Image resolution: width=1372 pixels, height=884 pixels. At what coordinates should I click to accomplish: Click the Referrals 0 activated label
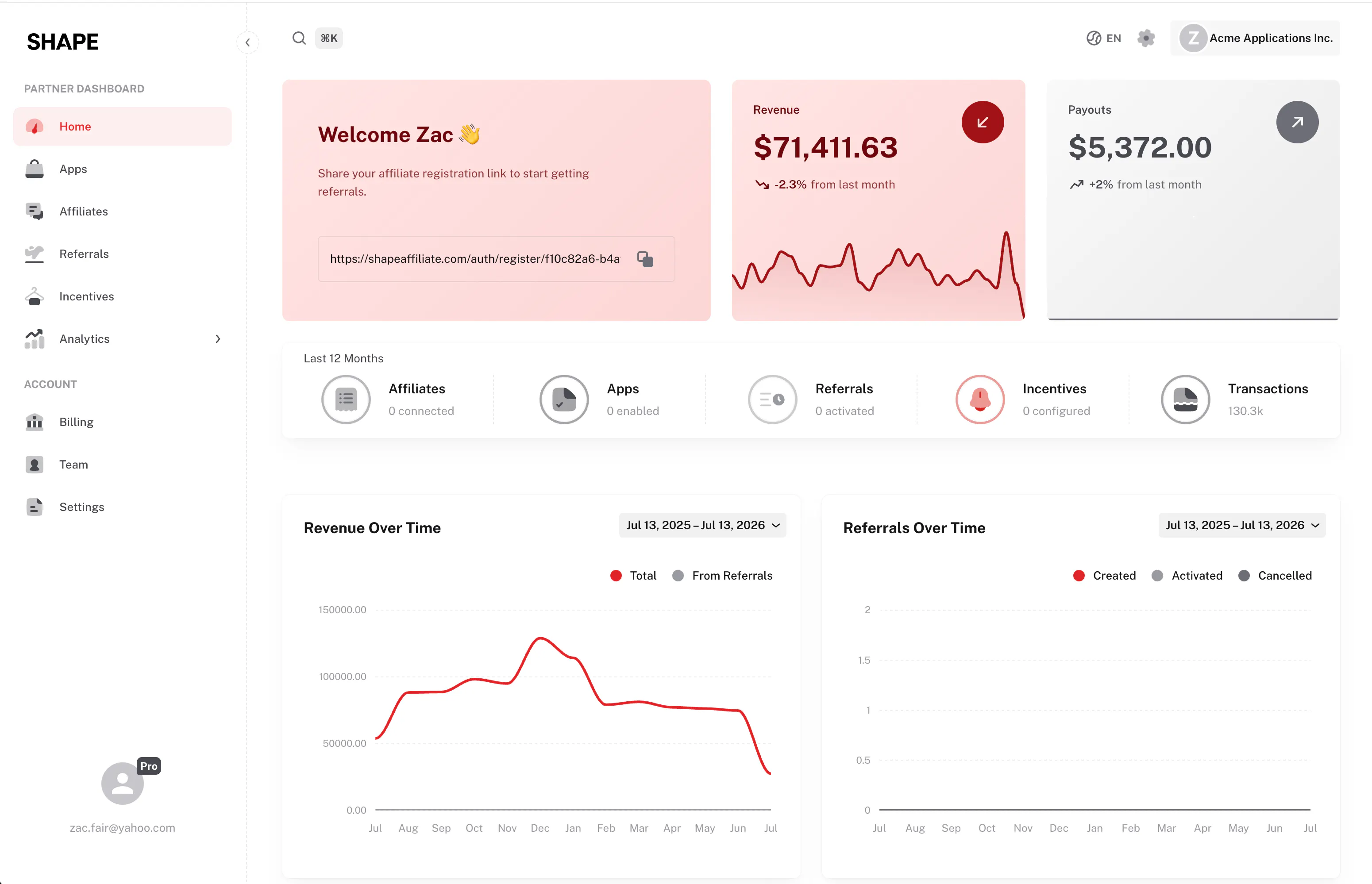pos(844,400)
